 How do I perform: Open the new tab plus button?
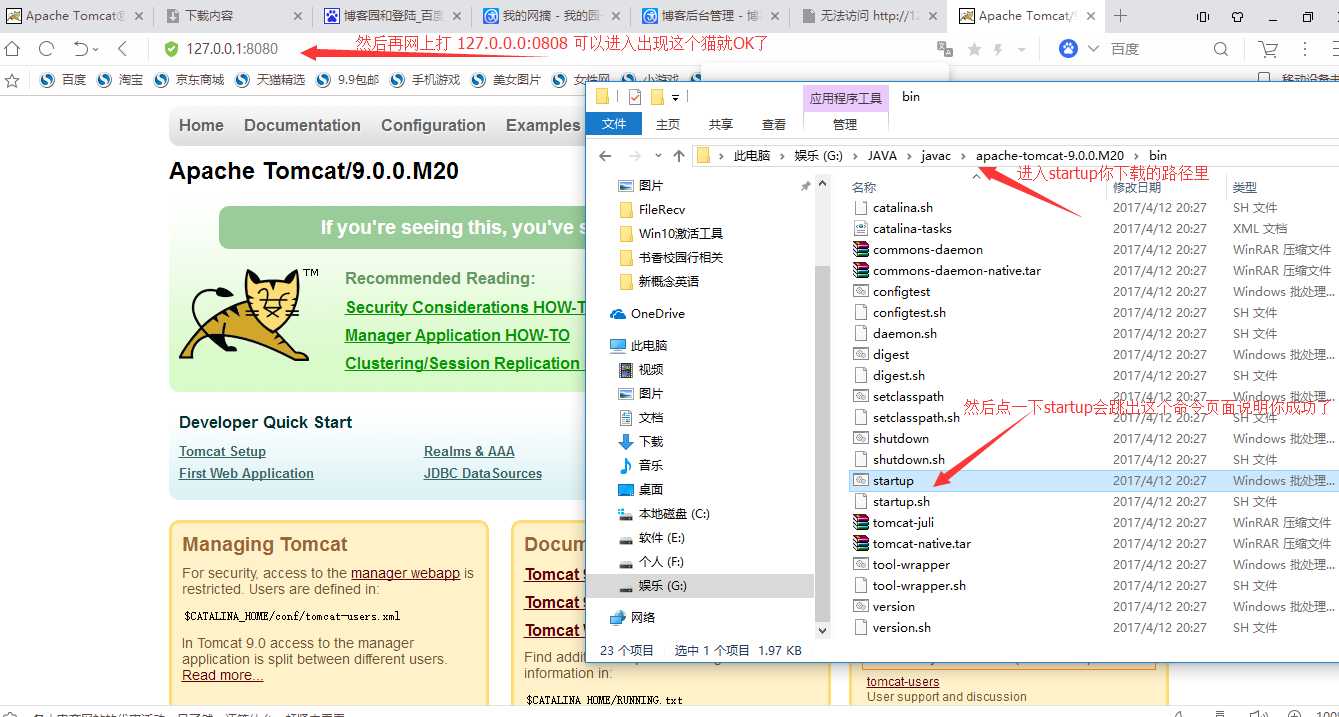(1121, 16)
